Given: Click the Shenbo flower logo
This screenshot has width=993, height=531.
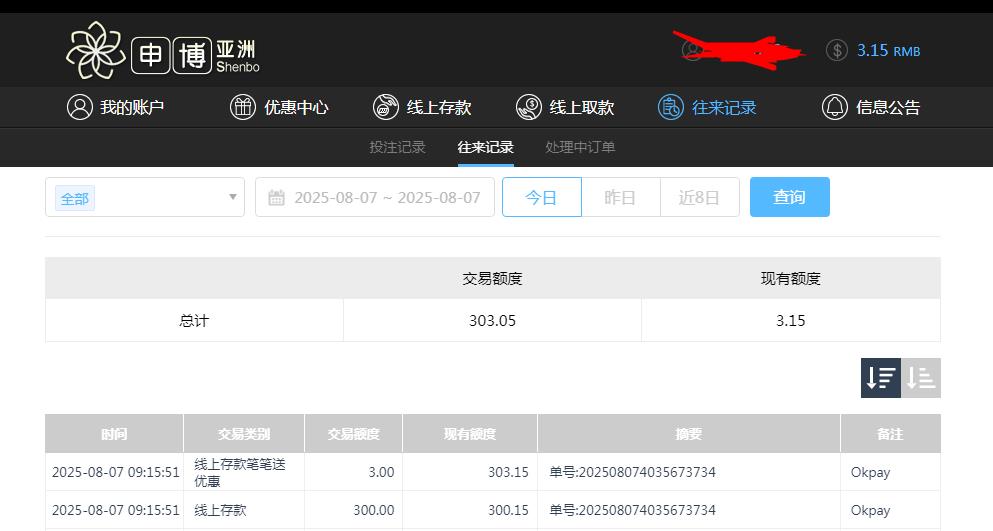Looking at the screenshot, I should pyautogui.click(x=96, y=50).
